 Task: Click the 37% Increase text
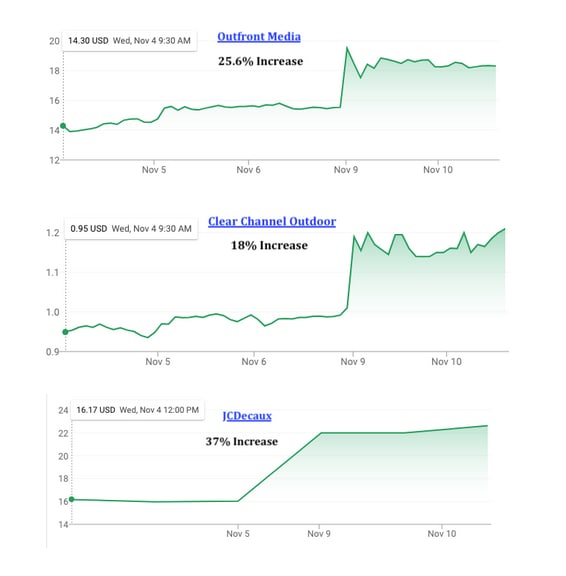click(242, 442)
